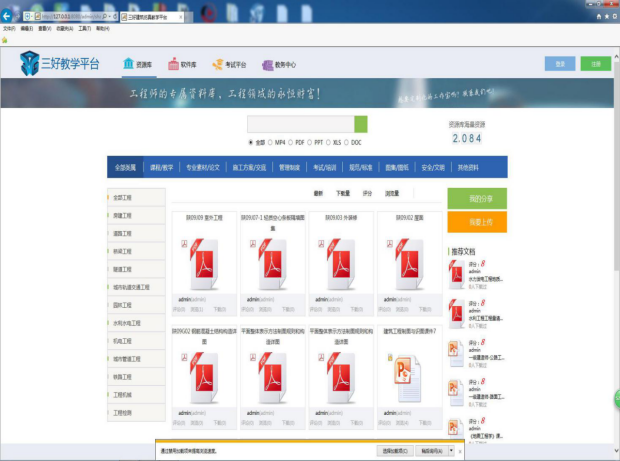Switch to the 课程/教学 tab

coord(161,167)
